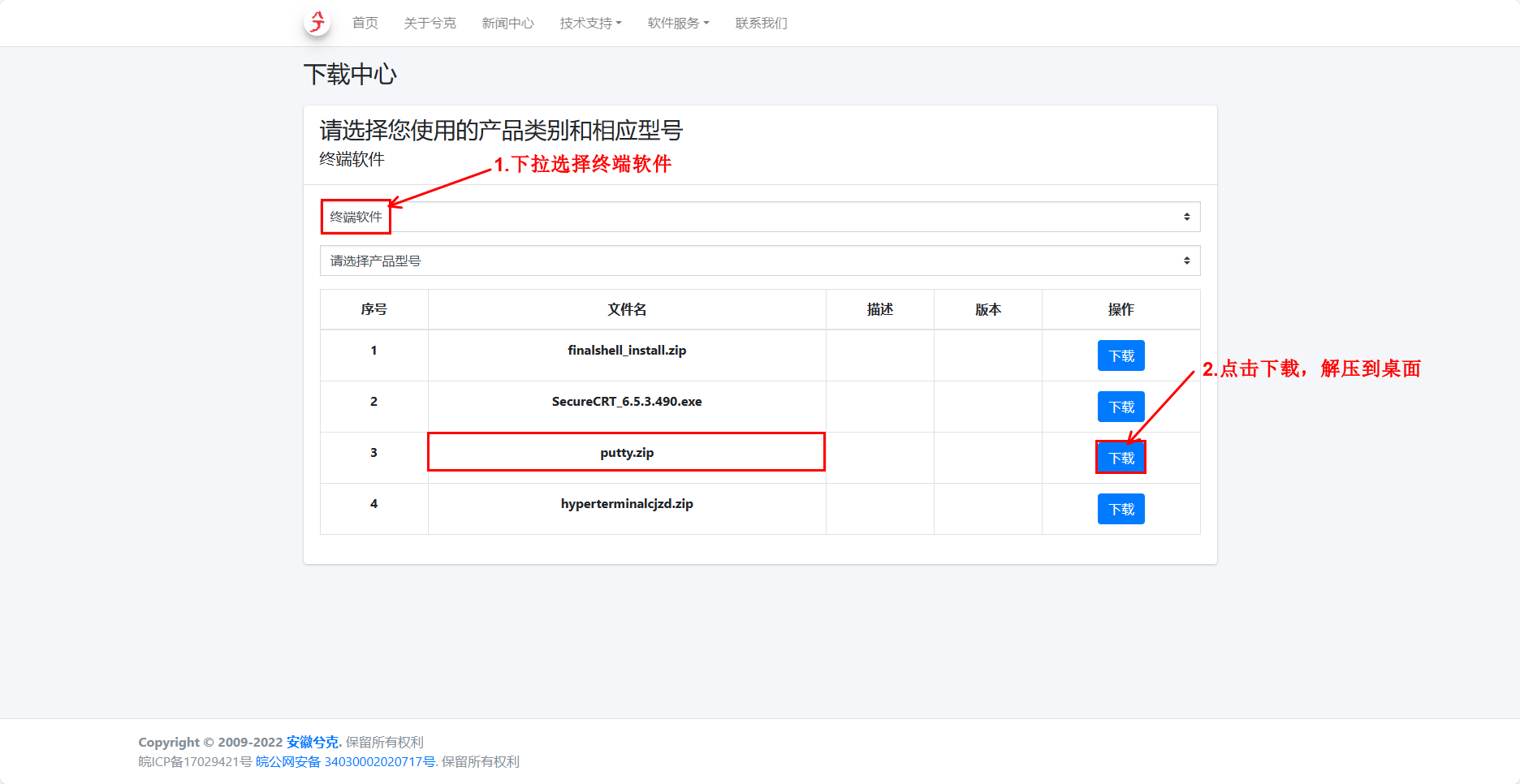
Task: Click the 操作 column header
Action: pyautogui.click(x=1121, y=309)
